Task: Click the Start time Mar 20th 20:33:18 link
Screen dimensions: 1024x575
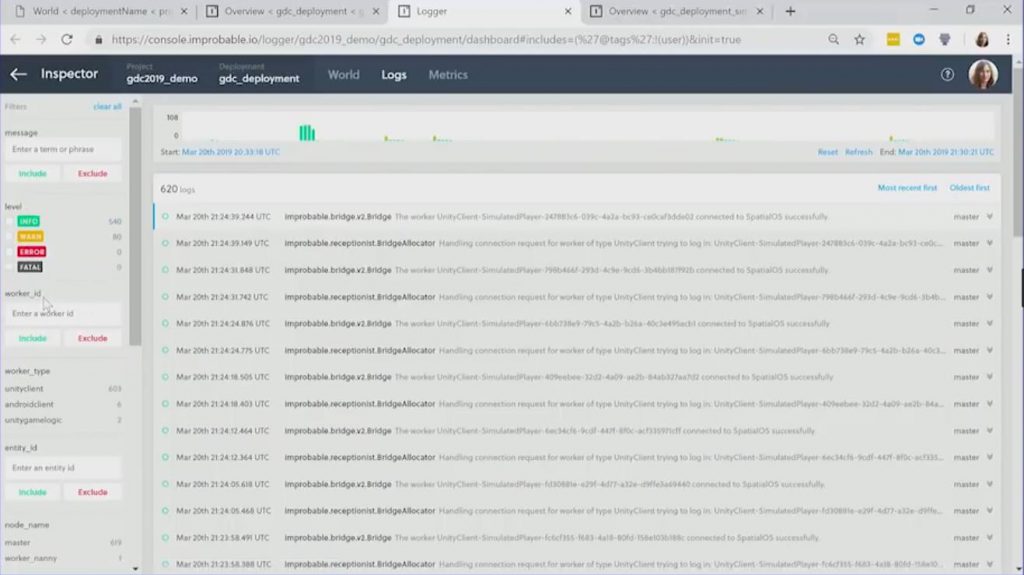Action: coord(231,152)
